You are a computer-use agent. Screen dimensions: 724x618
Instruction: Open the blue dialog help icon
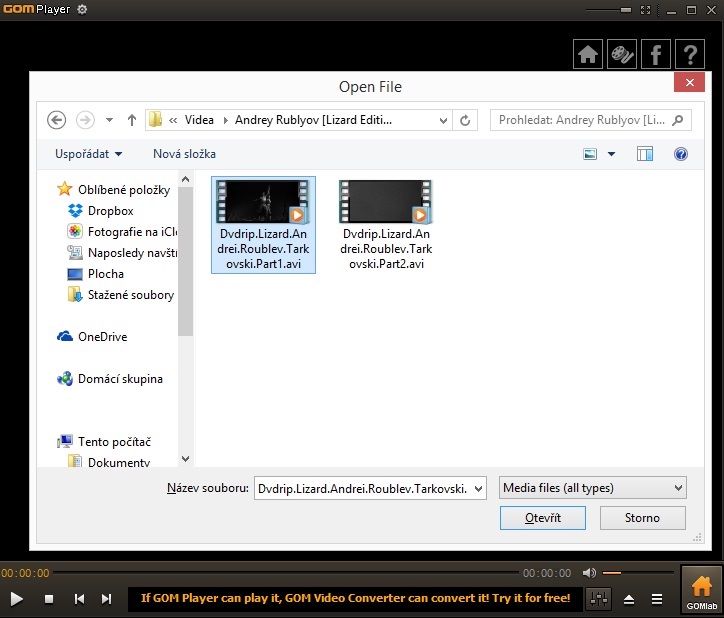click(x=681, y=154)
